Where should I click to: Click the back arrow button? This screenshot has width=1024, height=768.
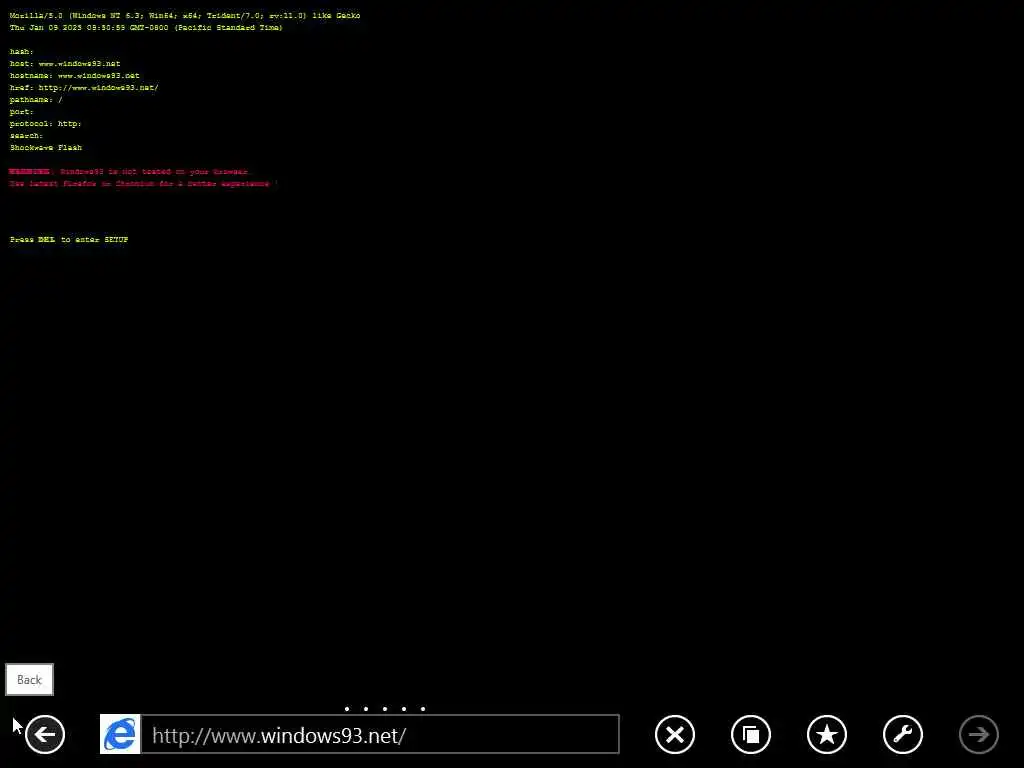click(45, 735)
